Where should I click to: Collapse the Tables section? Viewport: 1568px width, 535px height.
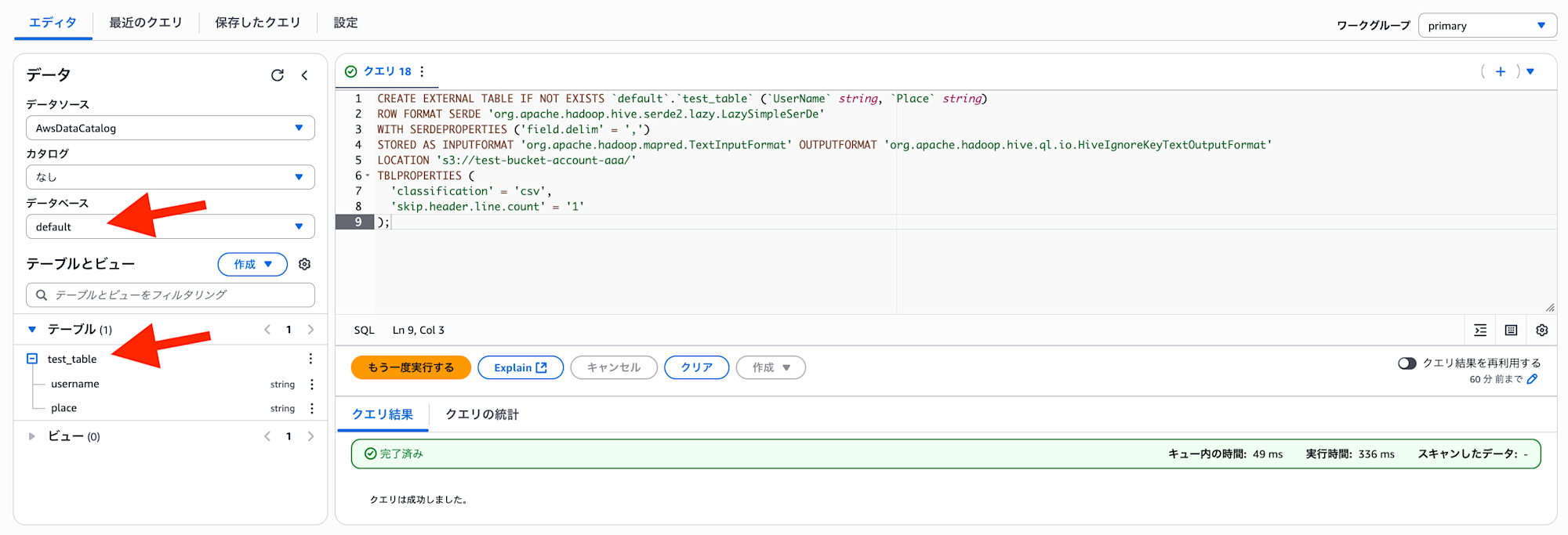point(32,330)
